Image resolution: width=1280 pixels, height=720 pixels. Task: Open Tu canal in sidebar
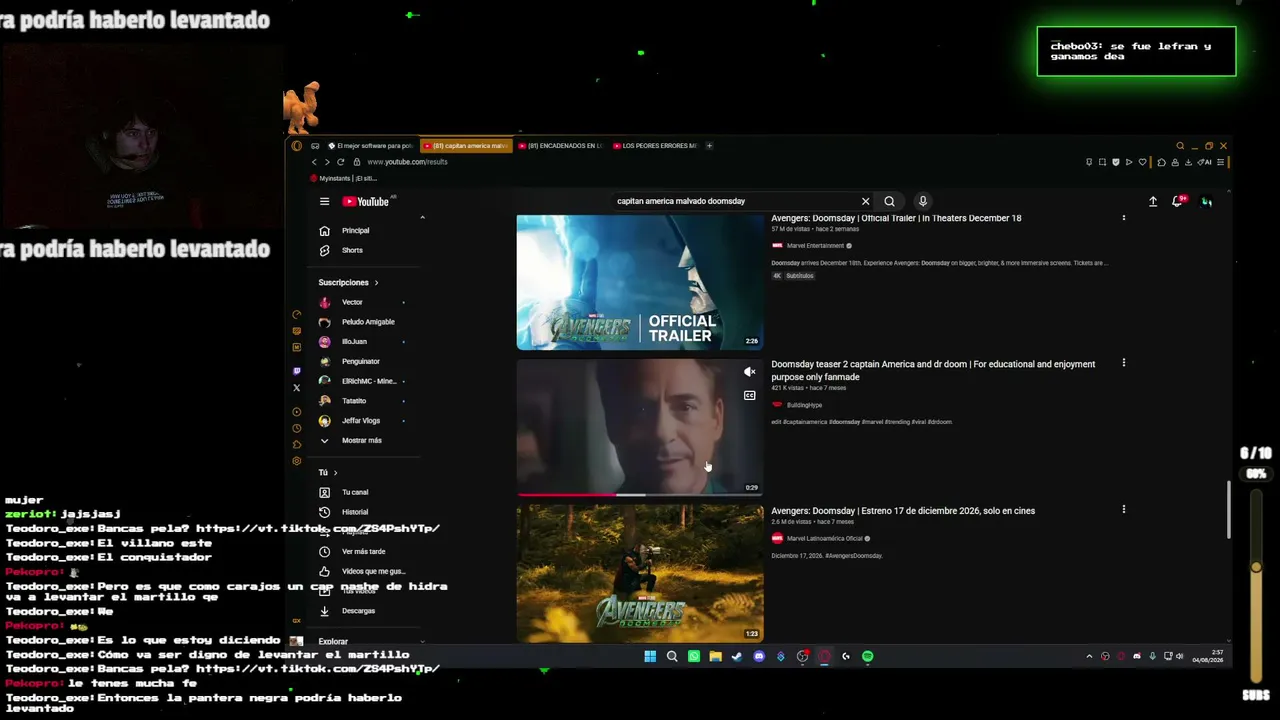pyautogui.click(x=355, y=492)
